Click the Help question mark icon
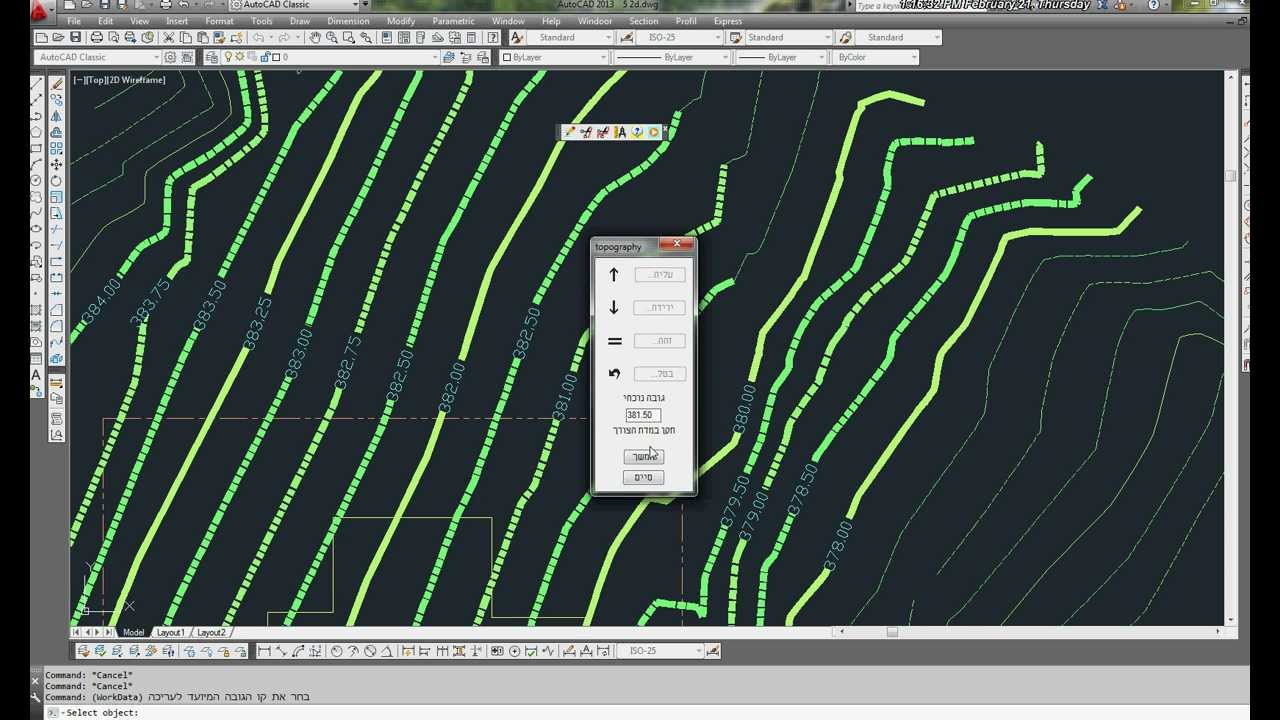The width and height of the screenshot is (1280, 720). (493, 37)
